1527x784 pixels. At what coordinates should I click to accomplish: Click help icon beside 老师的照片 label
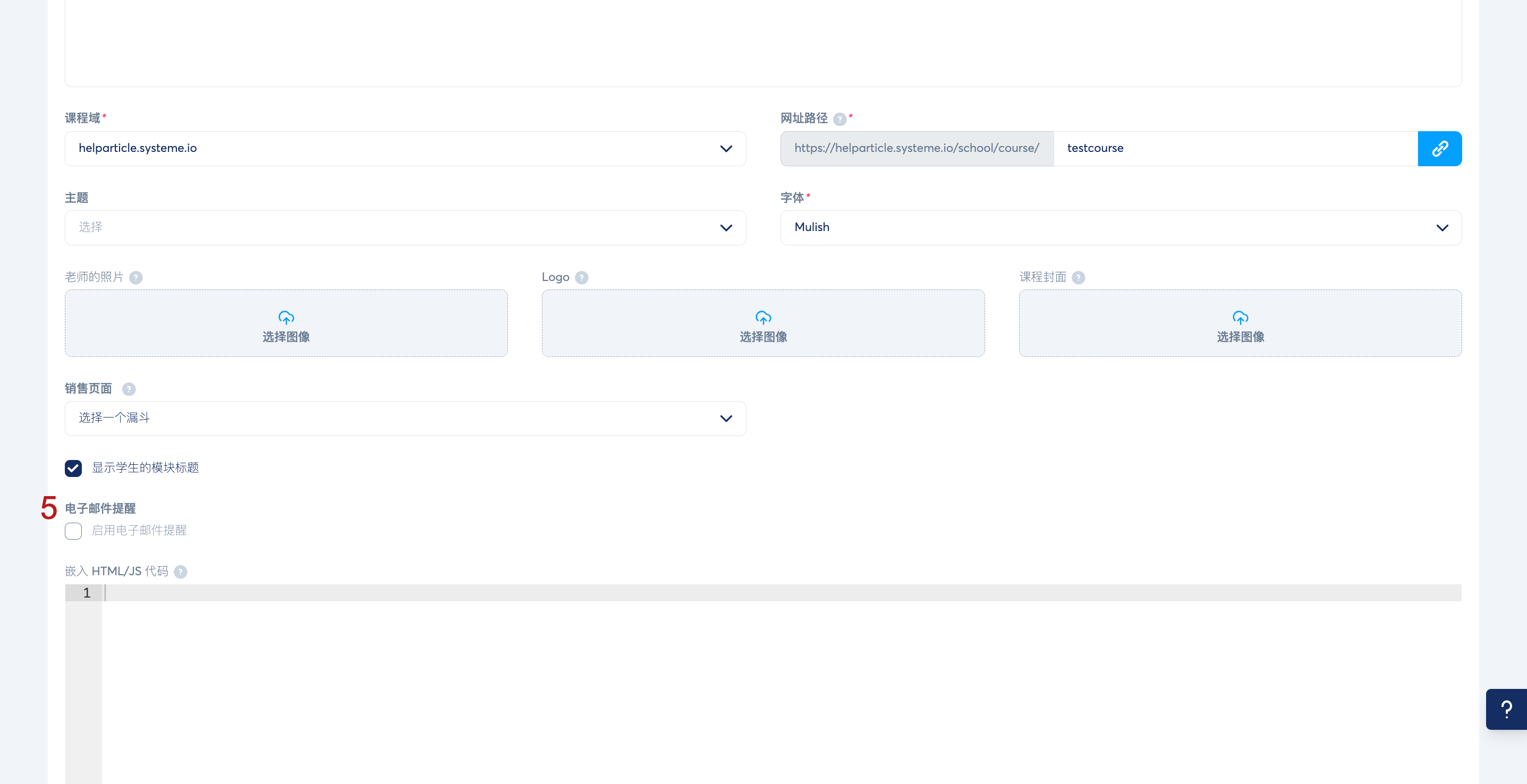(135, 277)
